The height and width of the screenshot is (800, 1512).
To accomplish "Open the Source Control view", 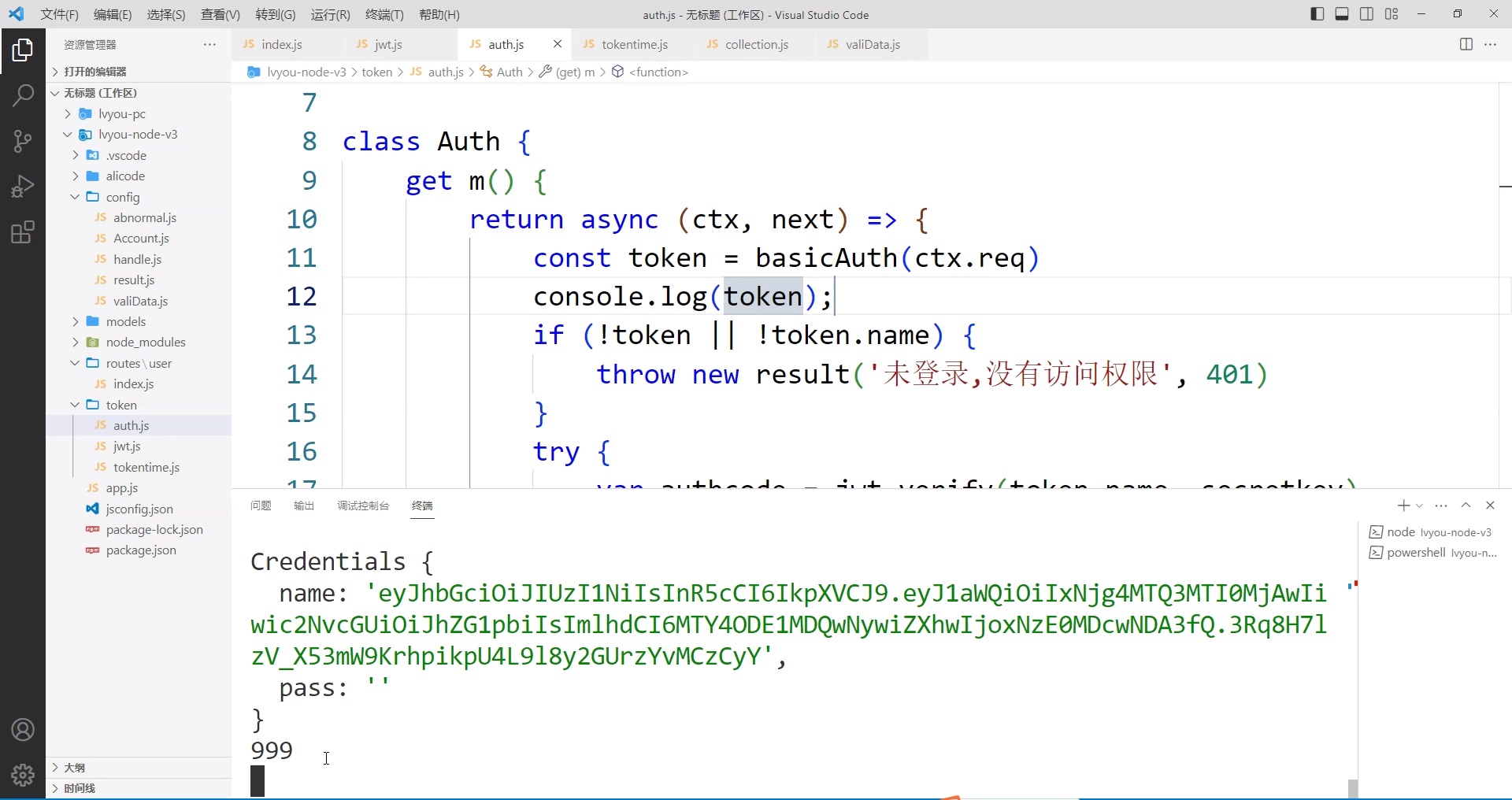I will tap(23, 142).
